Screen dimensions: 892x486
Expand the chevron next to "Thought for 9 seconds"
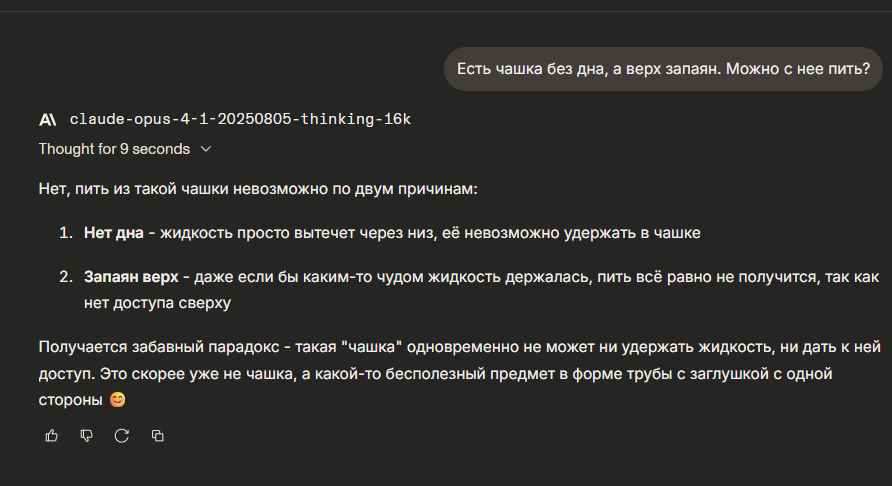coord(206,149)
